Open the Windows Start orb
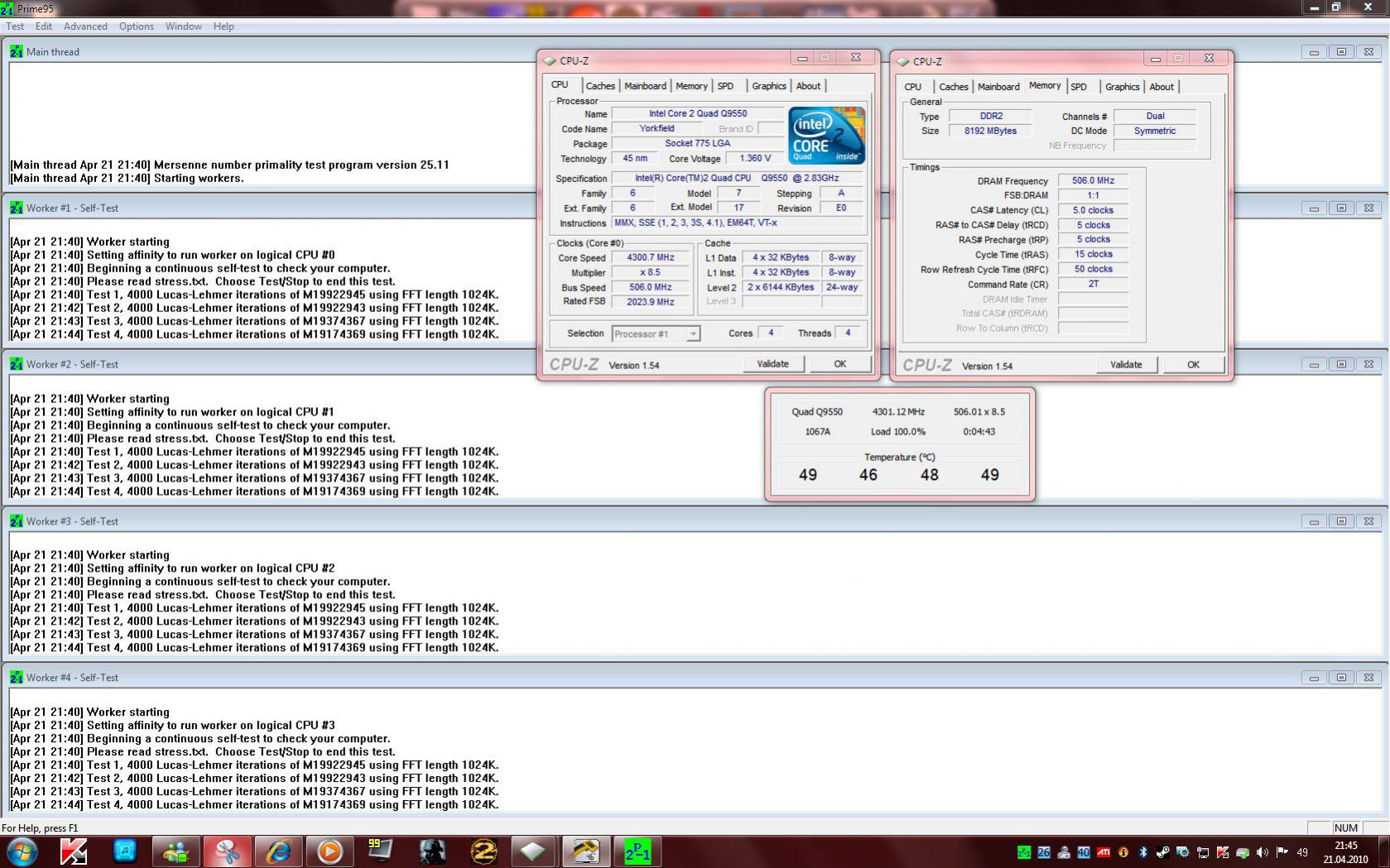This screenshot has height=868, width=1390. click(x=22, y=851)
